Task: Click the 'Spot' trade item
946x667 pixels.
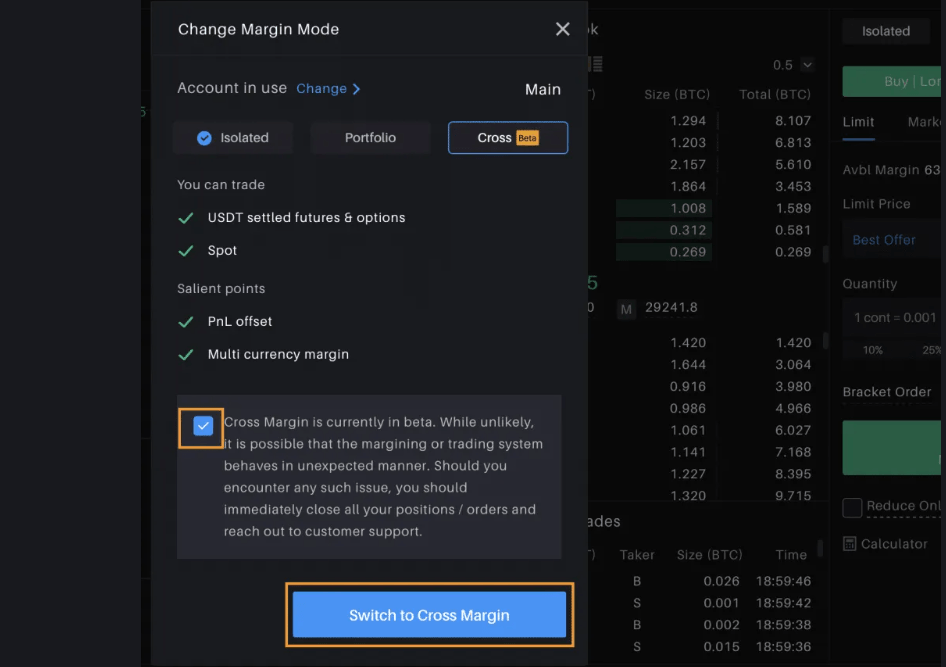Action: coord(222,250)
